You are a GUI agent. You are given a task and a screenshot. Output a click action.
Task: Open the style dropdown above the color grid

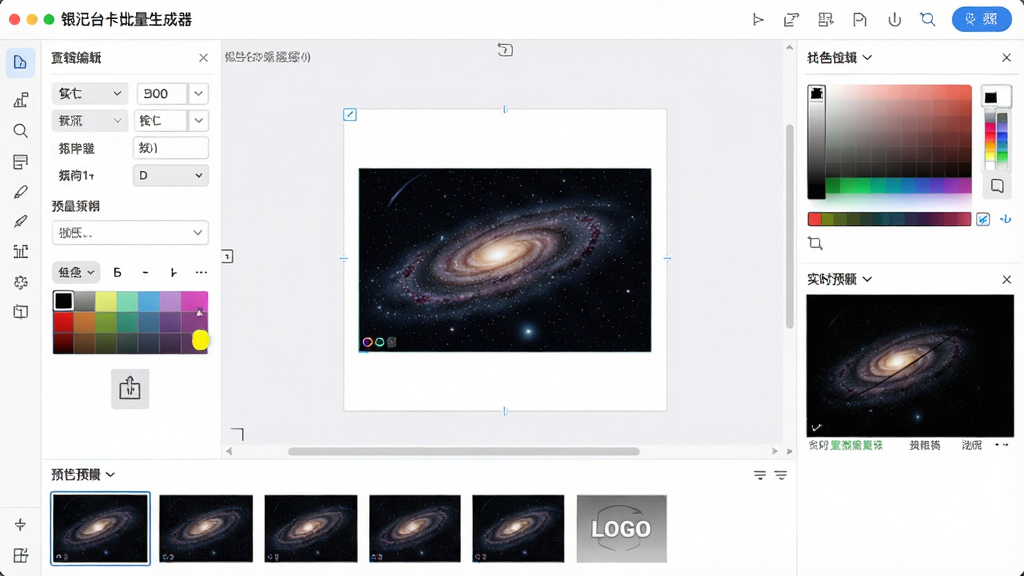click(76, 272)
